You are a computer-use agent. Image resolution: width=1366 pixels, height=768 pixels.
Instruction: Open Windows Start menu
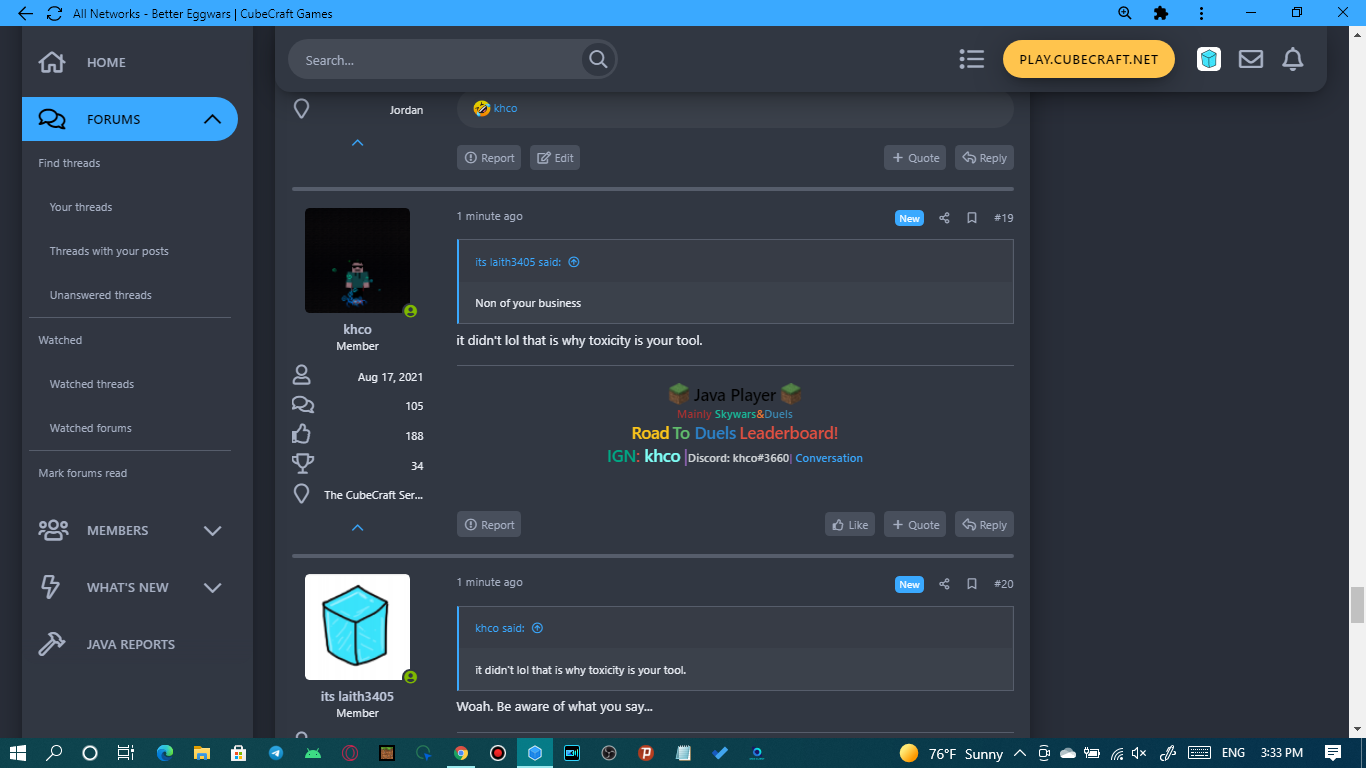click(x=18, y=753)
